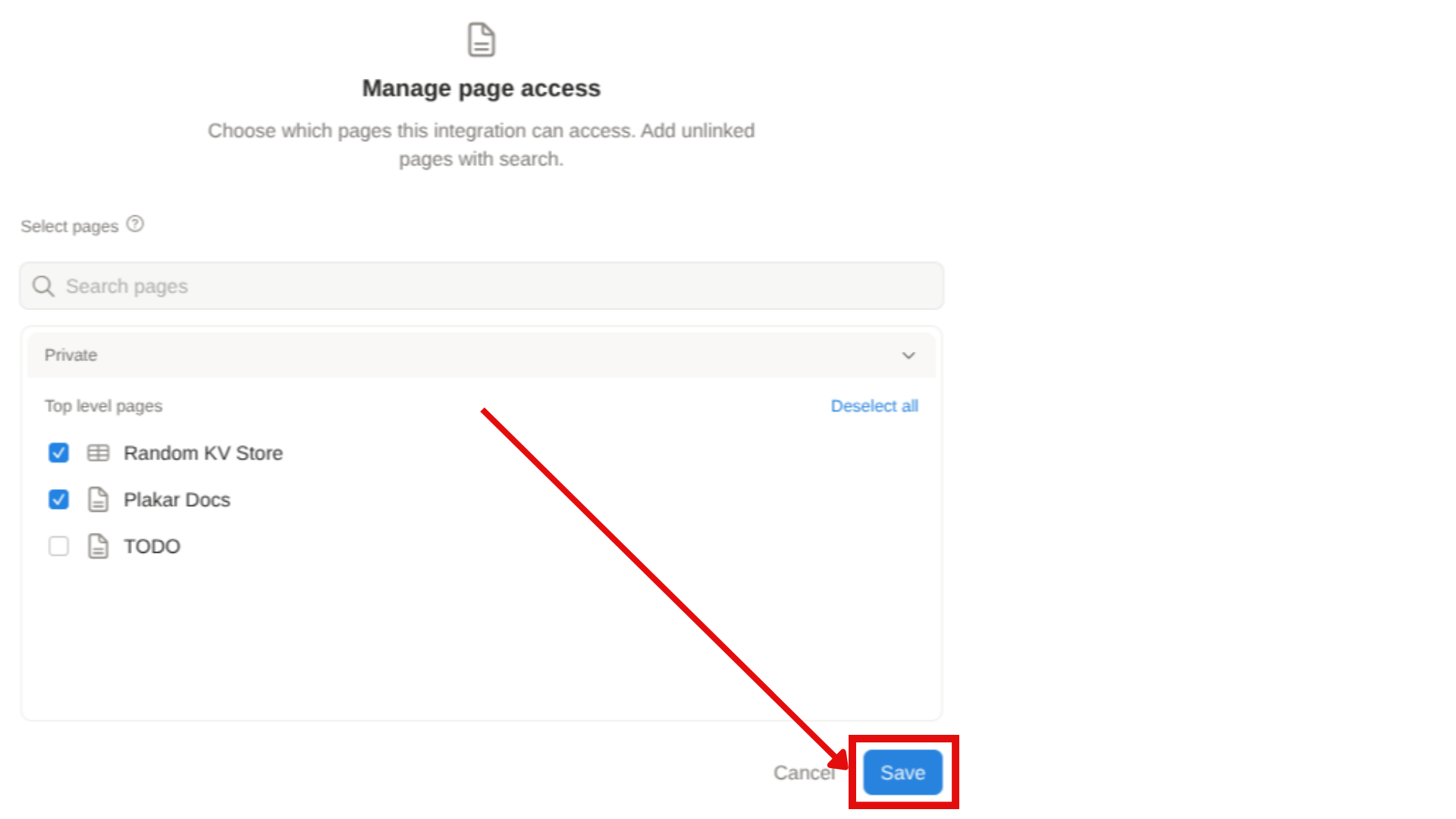
Task: Click the page icon beside Plakar Docs
Action: point(98,499)
